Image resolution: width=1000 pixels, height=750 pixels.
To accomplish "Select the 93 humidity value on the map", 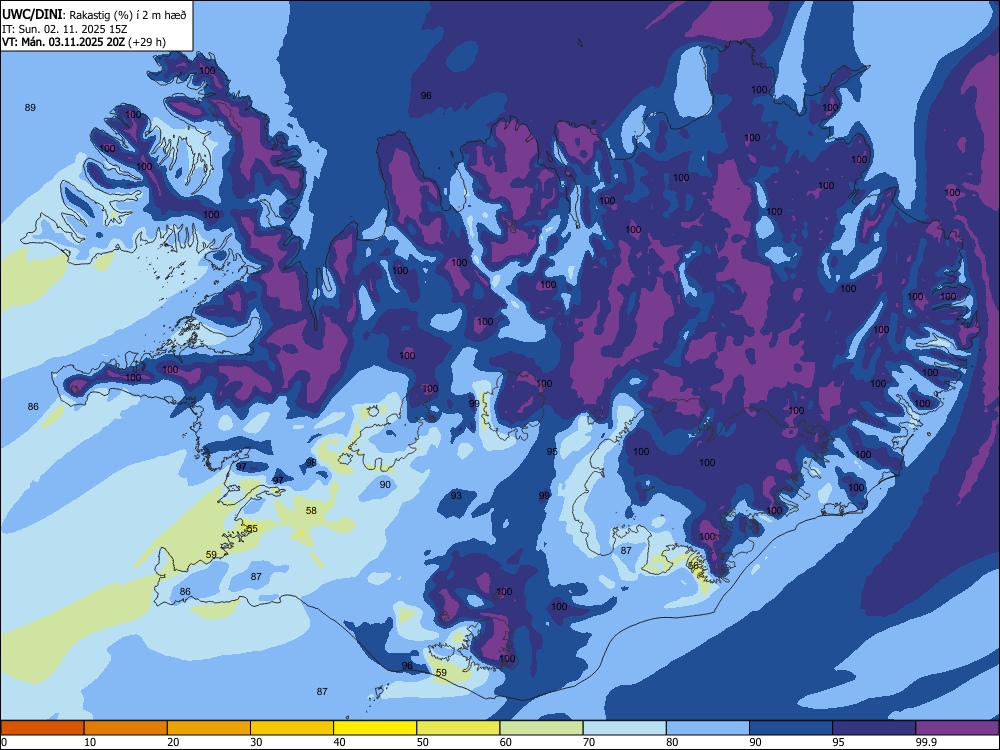I will tap(456, 496).
